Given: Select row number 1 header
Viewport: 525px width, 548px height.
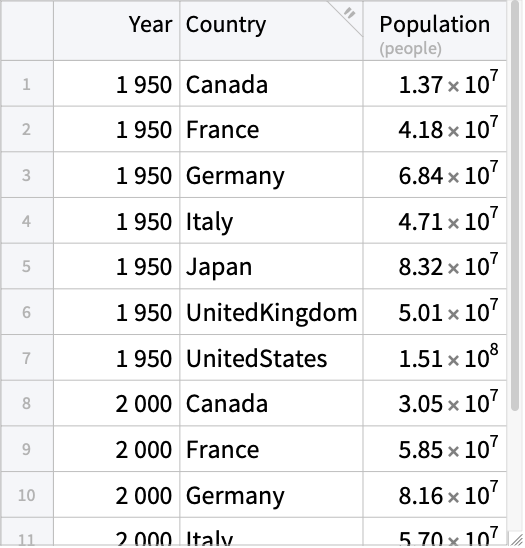Looking at the screenshot, I should click(x=27, y=84).
